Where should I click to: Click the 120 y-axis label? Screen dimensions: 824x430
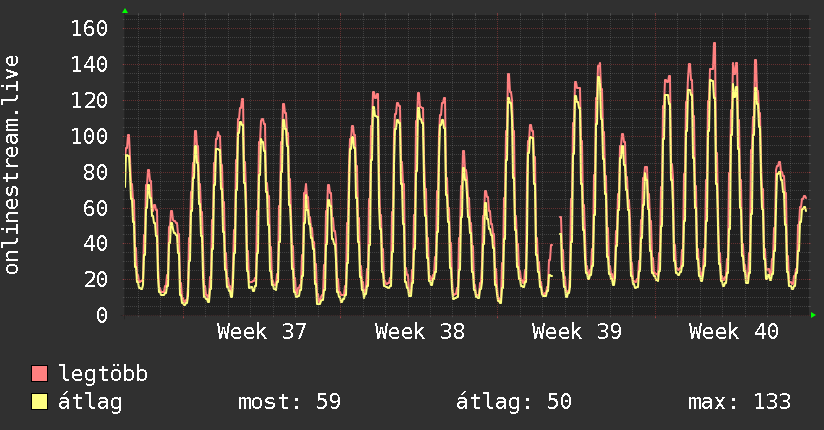[89, 100]
